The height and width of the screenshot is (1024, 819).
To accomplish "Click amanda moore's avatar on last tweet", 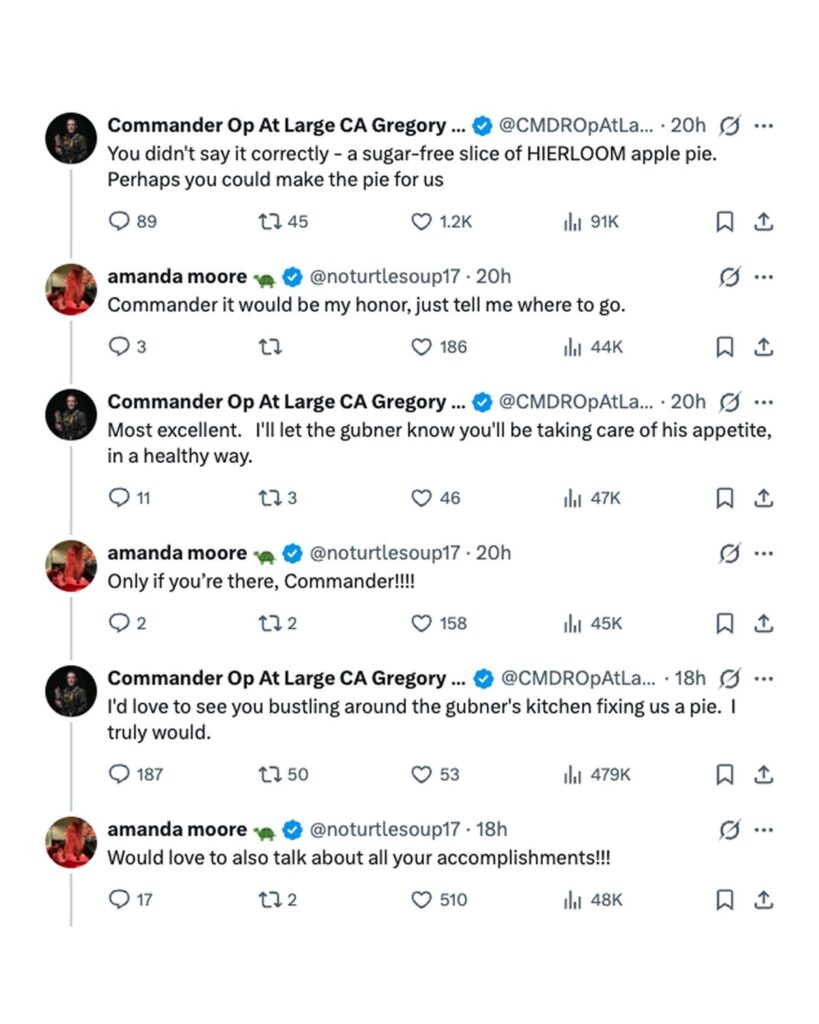I will (x=71, y=842).
